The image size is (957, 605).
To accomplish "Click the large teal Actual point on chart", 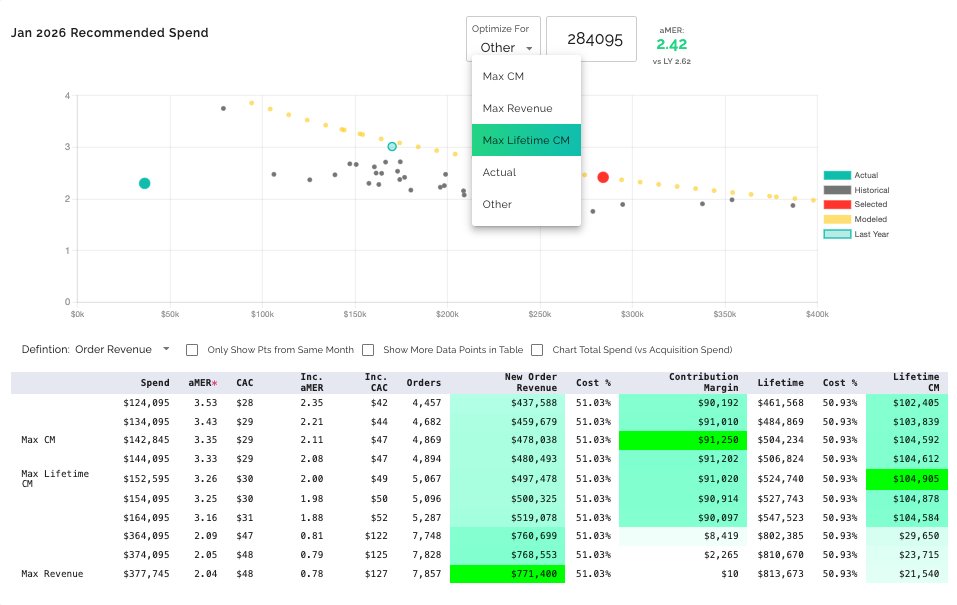I will pos(145,183).
